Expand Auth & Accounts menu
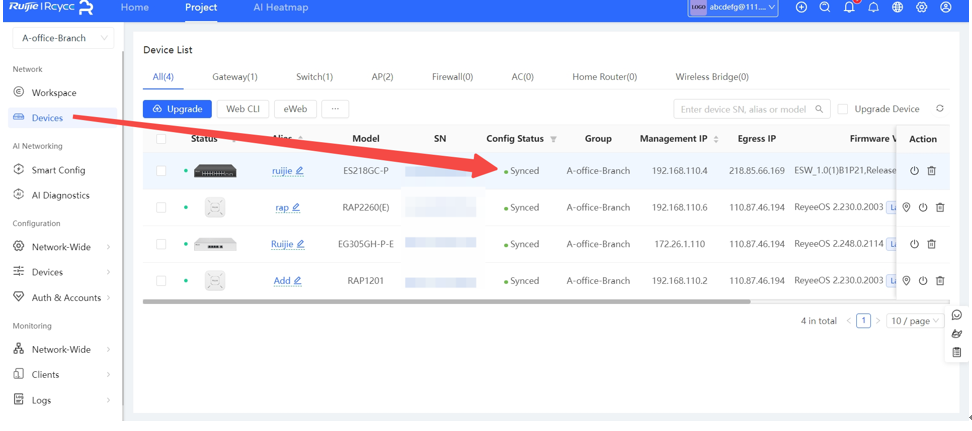Screen dimensions: 972x431 click(x=63, y=298)
